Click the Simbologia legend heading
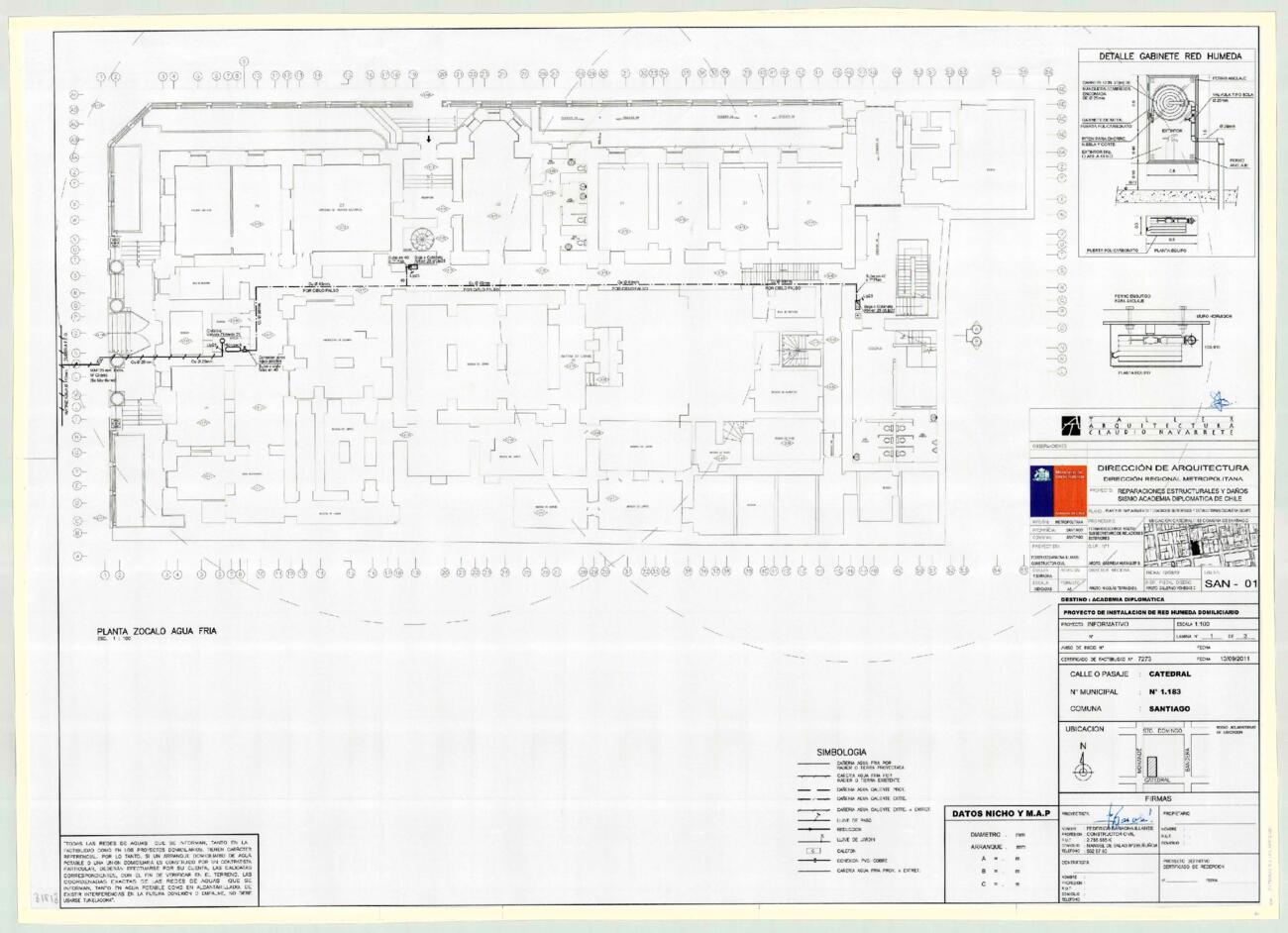Viewport: 1288px width, 933px height. (x=841, y=752)
